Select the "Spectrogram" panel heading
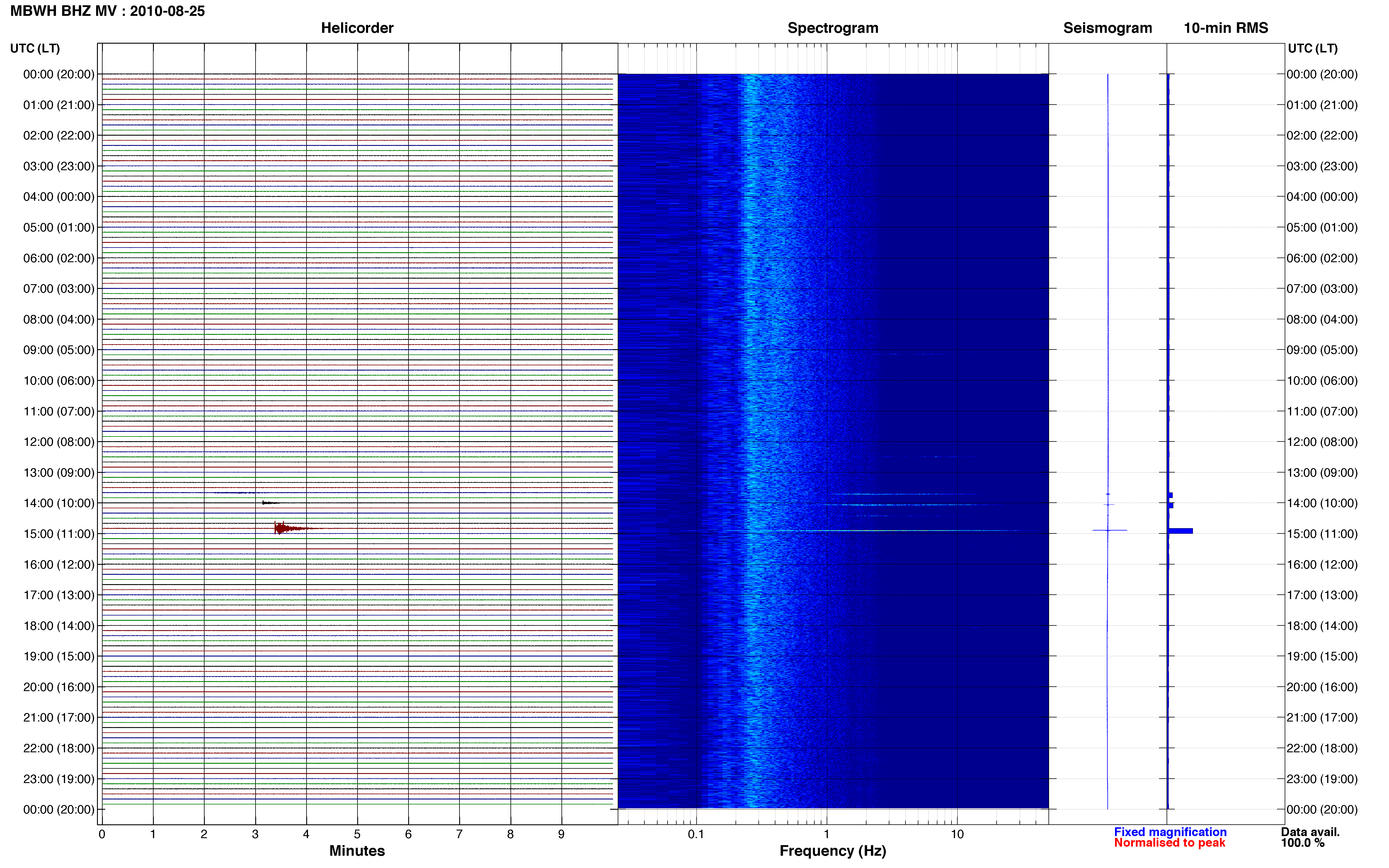This screenshot has width=1389, height=868. pyautogui.click(x=833, y=28)
